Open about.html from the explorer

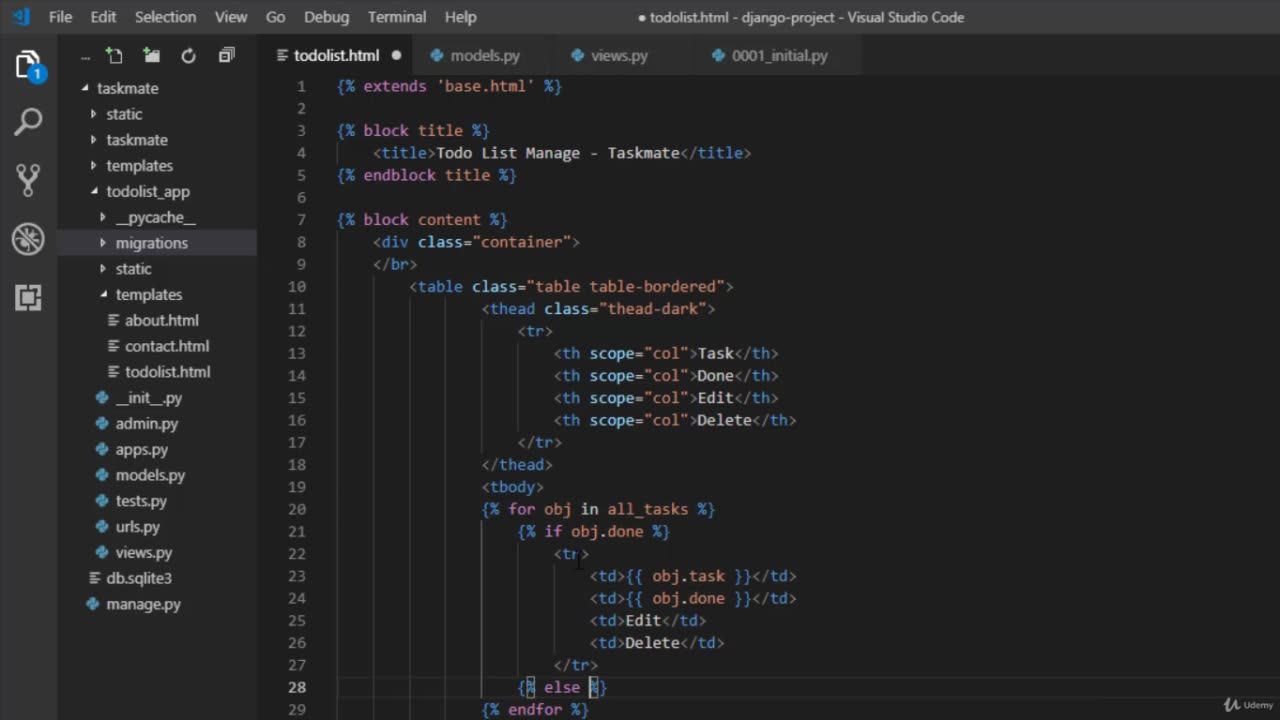[x=162, y=320]
